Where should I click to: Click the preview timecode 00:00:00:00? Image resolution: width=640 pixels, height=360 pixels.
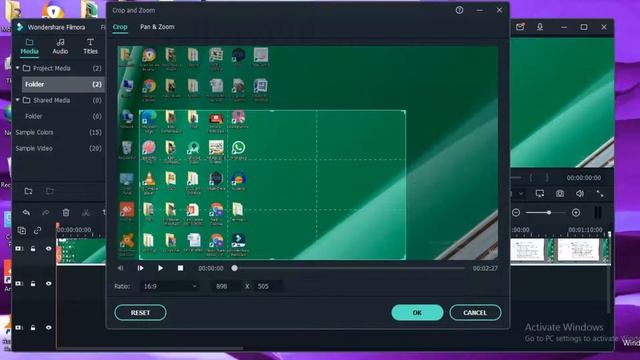coord(584,178)
